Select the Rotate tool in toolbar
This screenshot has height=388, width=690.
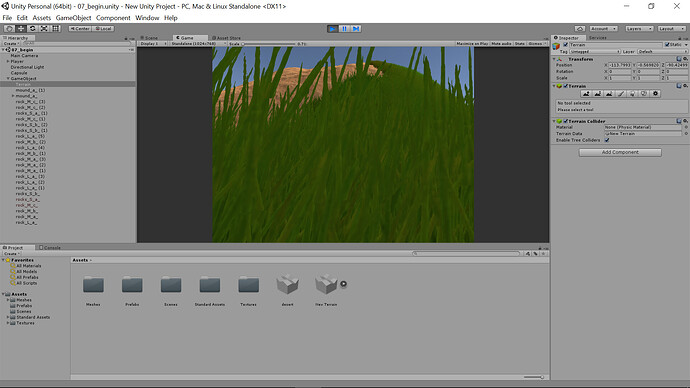coord(33,29)
